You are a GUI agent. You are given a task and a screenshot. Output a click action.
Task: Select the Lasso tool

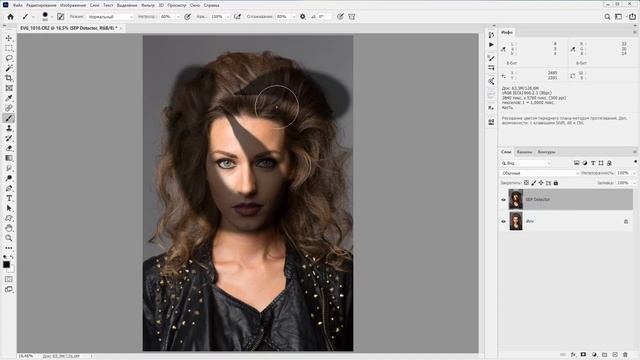9,58
